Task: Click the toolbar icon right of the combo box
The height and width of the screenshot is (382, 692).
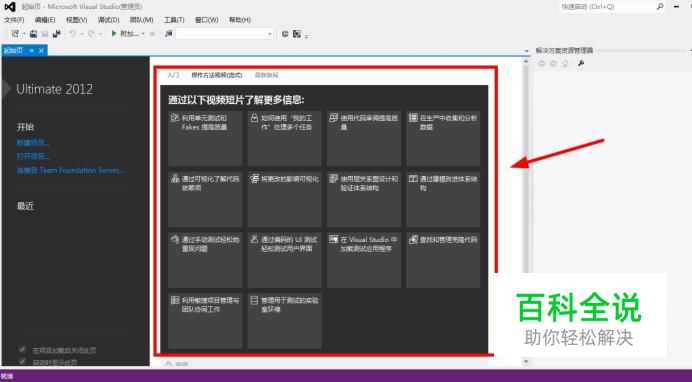Action: coord(285,34)
